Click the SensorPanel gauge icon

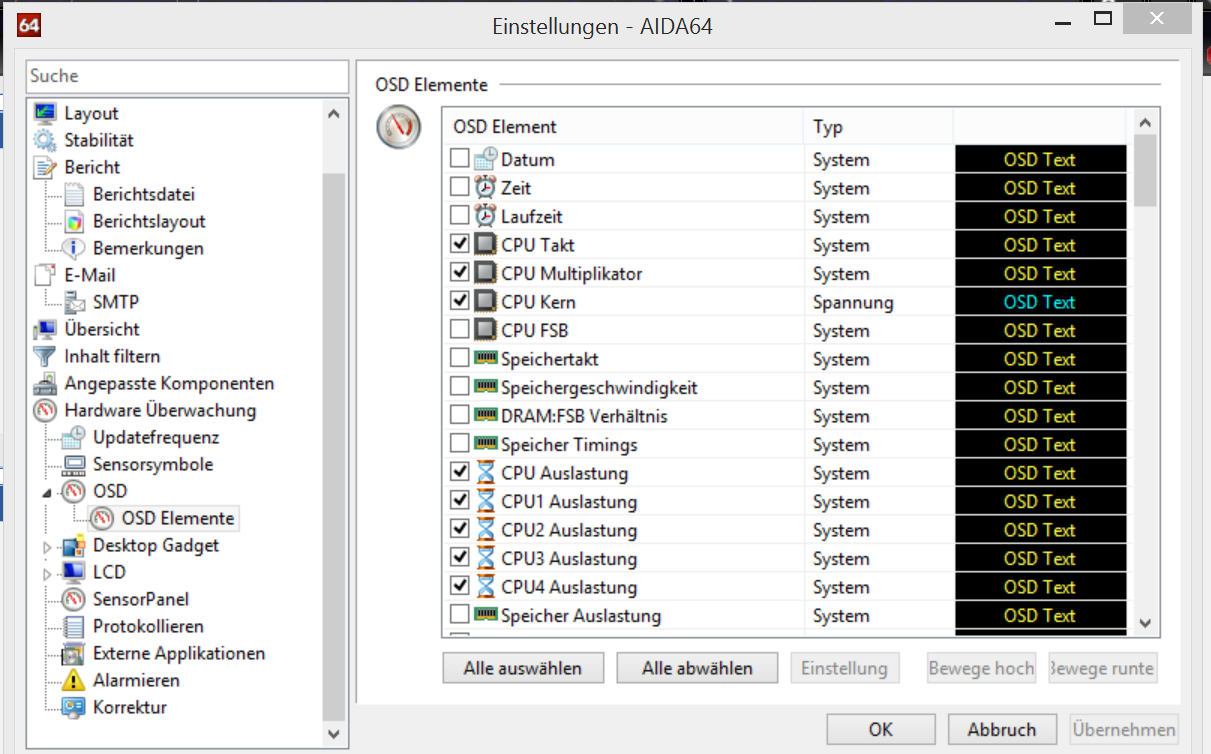[74, 599]
